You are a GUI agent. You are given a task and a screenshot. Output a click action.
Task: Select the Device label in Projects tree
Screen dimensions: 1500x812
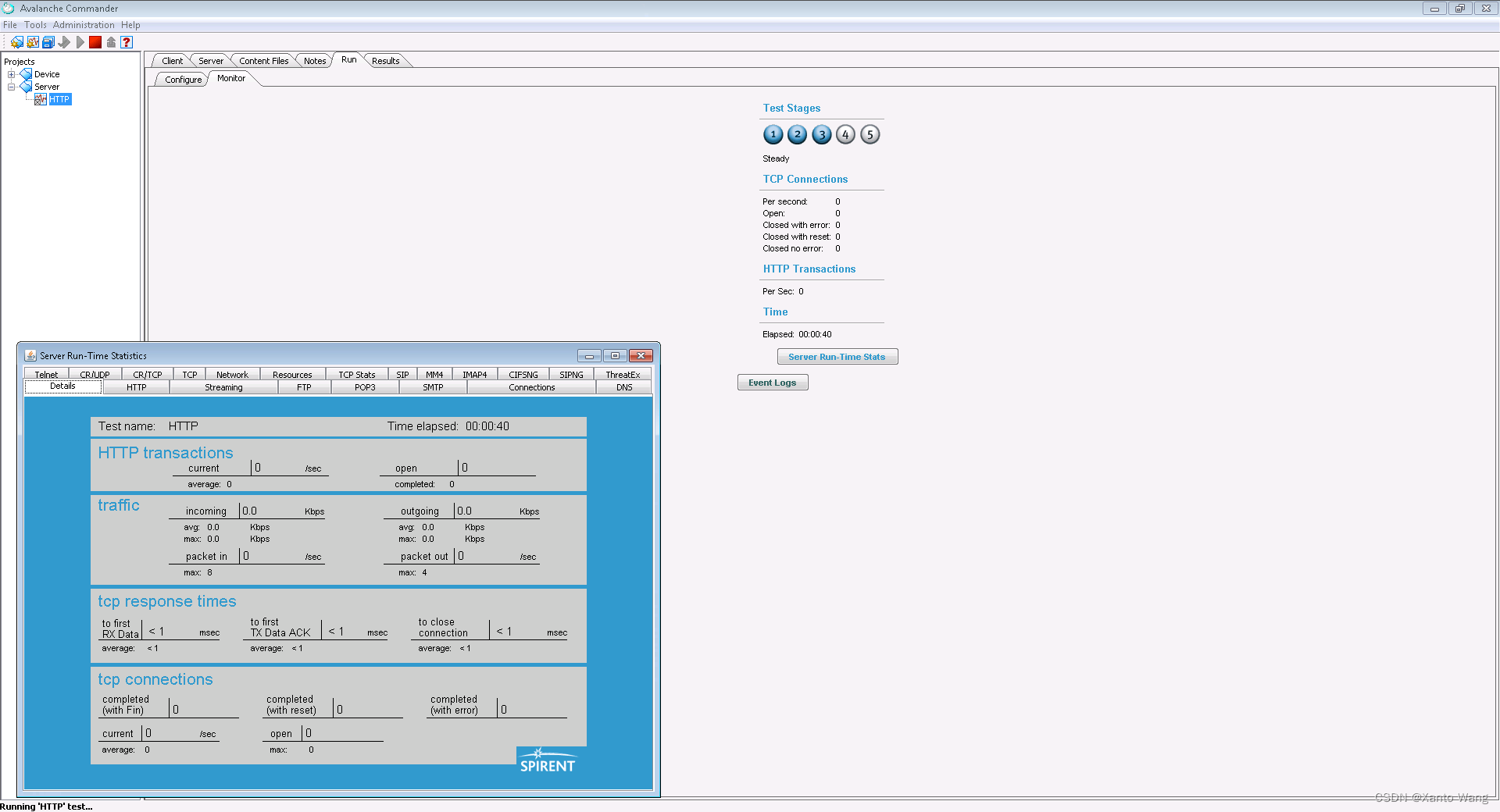(x=47, y=74)
